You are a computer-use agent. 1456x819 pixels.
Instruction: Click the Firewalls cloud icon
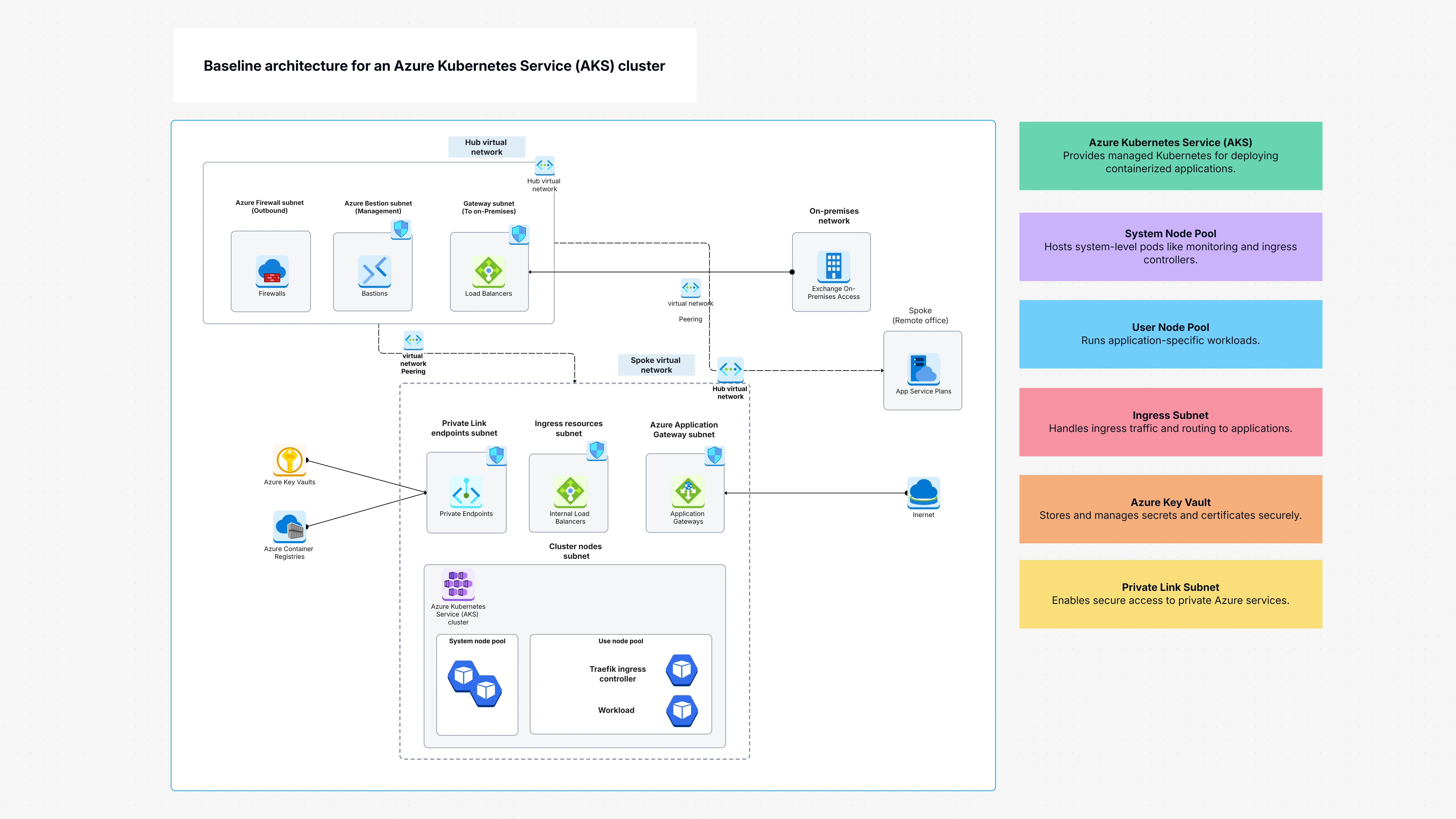(x=272, y=271)
